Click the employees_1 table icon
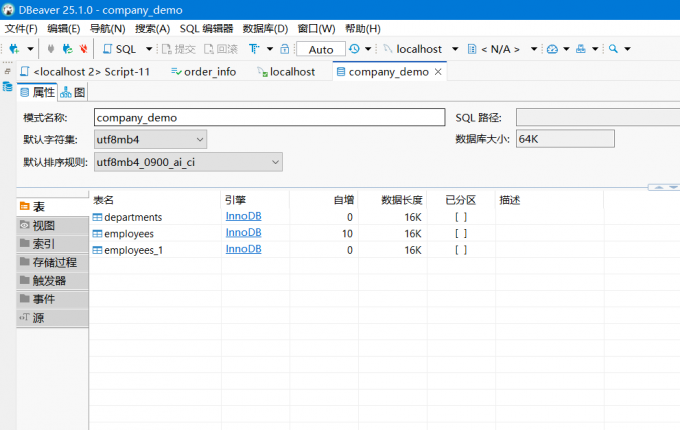The image size is (680, 430). 97,250
